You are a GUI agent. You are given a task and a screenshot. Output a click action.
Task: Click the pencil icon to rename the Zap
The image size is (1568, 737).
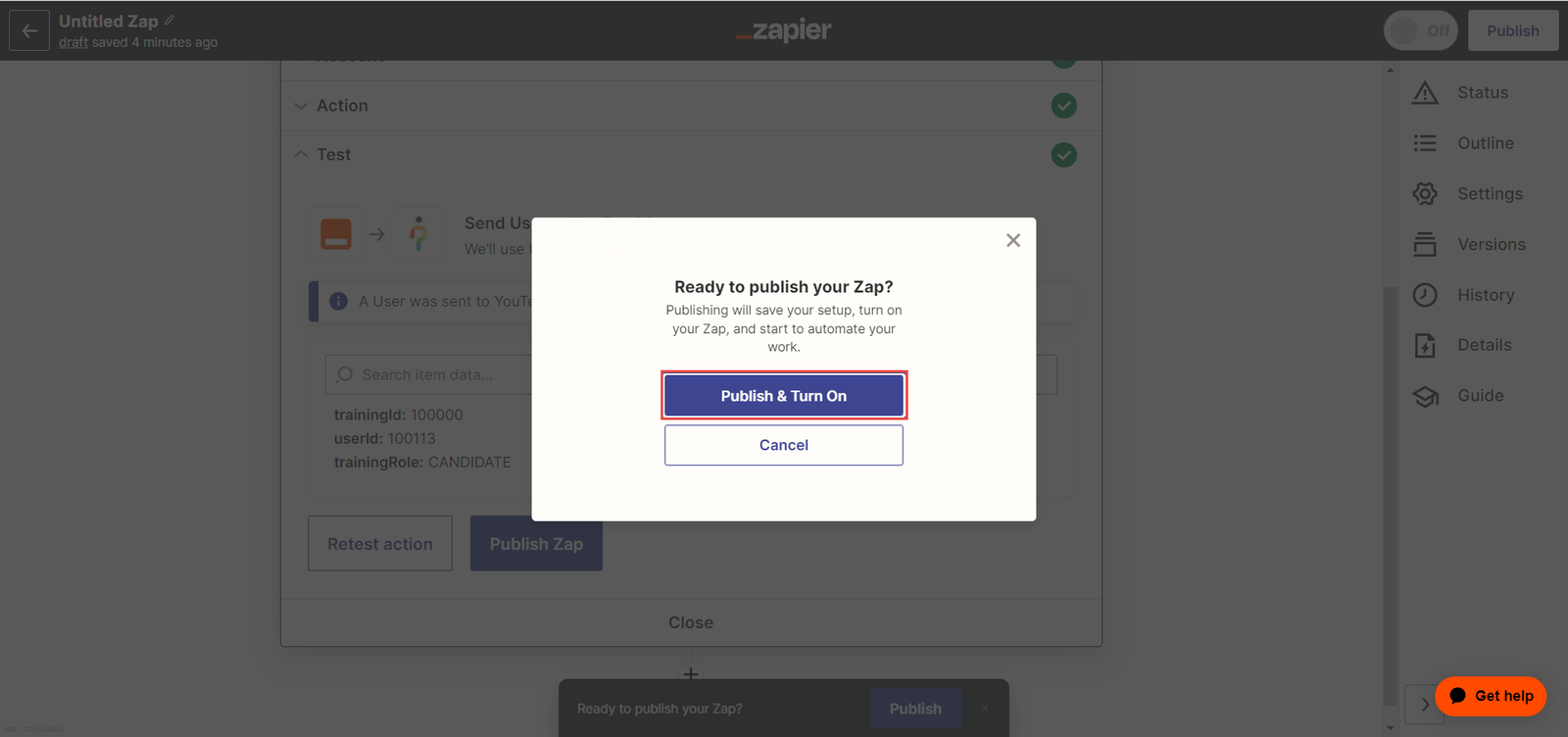170,20
